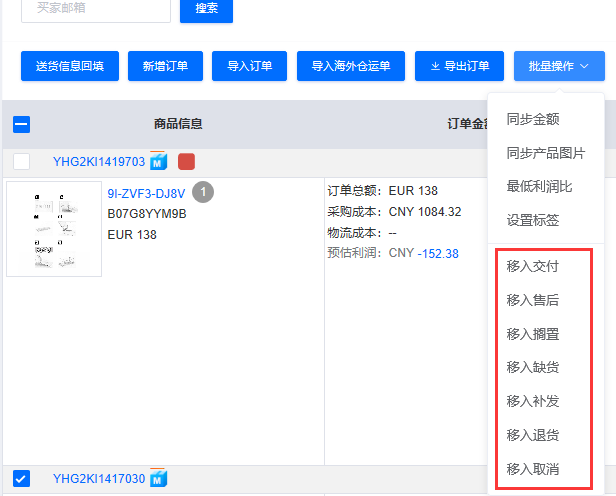616x496 pixels.
Task: Choose 同步产品图片 in the dropdown menu
Action: point(546,153)
